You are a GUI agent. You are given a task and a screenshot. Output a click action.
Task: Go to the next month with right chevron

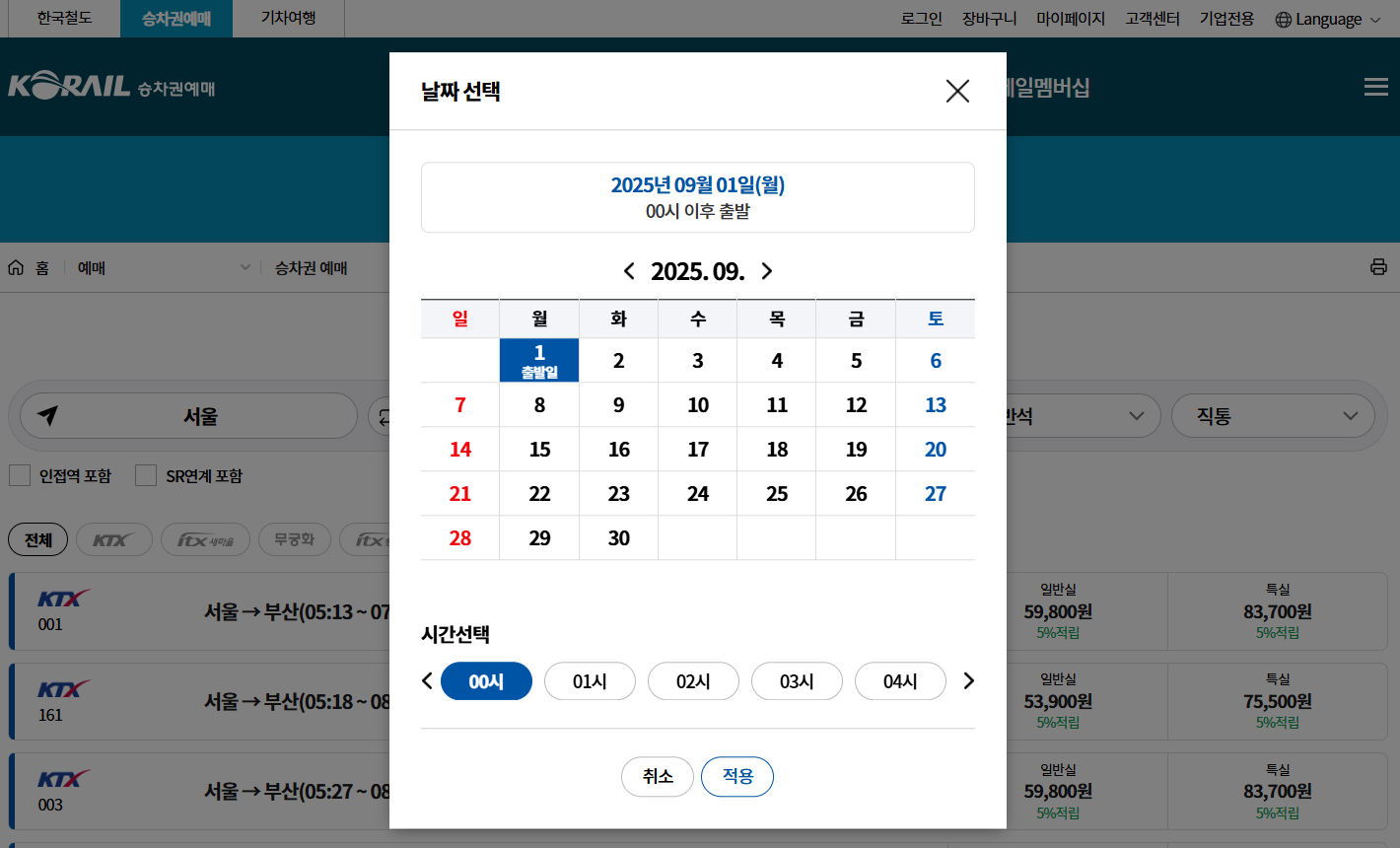[x=766, y=270]
